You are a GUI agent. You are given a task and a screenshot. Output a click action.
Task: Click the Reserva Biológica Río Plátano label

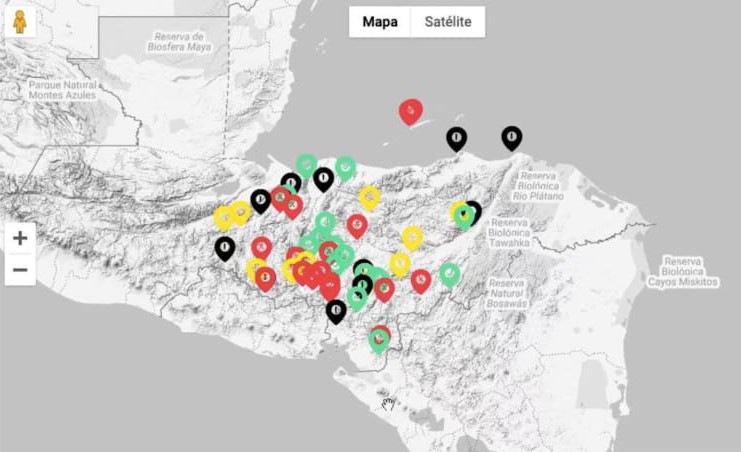pos(538,186)
